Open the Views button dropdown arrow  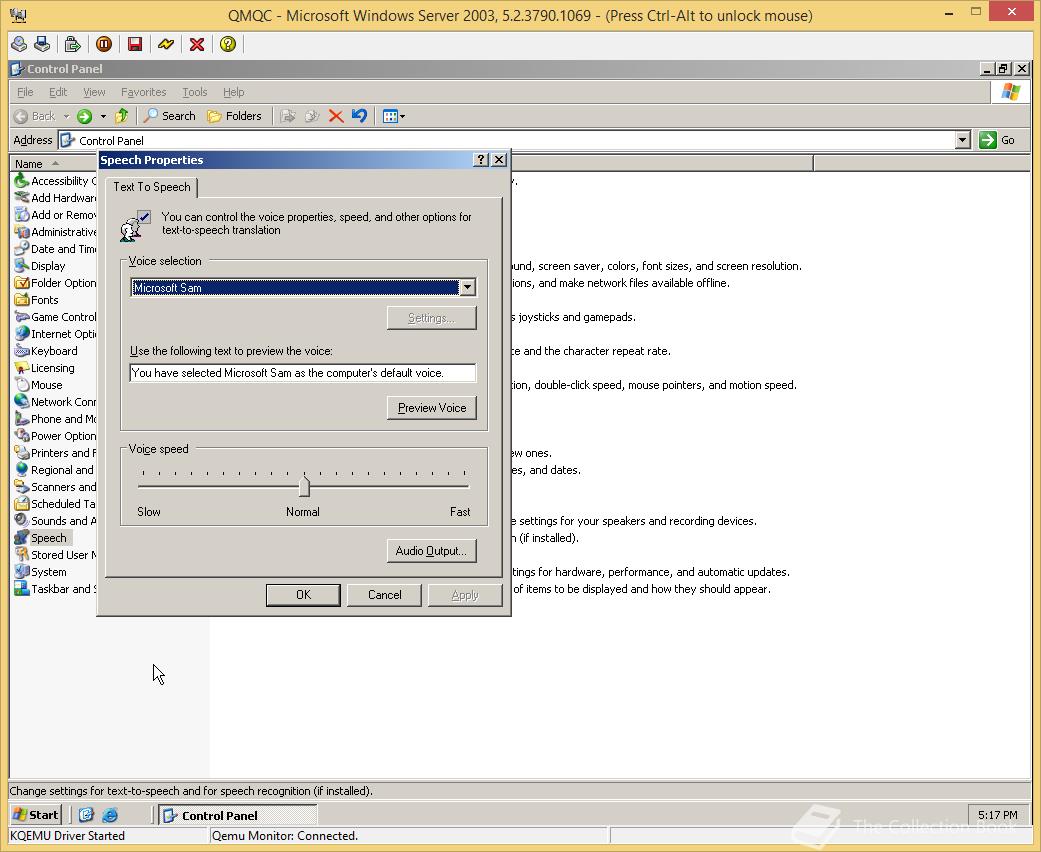pyautogui.click(x=402, y=116)
